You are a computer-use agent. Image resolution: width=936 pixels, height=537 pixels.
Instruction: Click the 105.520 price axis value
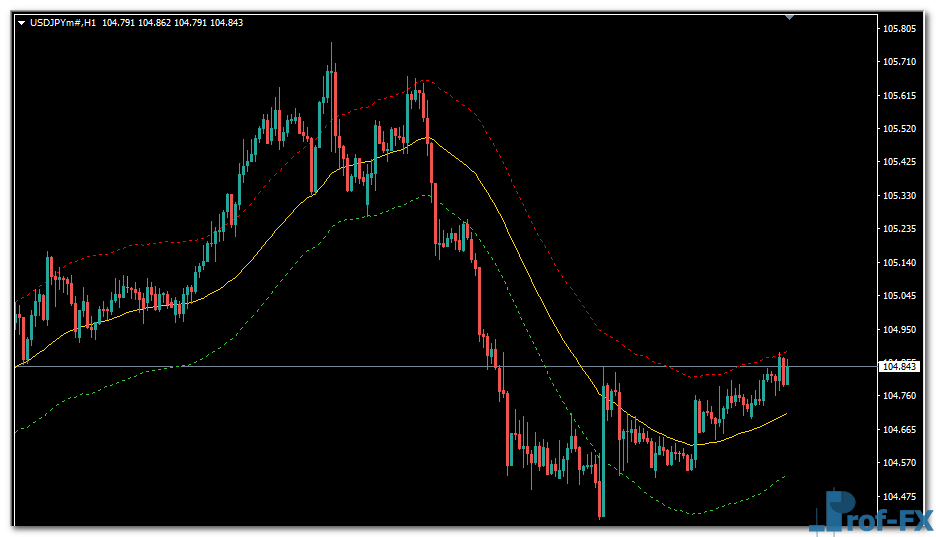900,129
